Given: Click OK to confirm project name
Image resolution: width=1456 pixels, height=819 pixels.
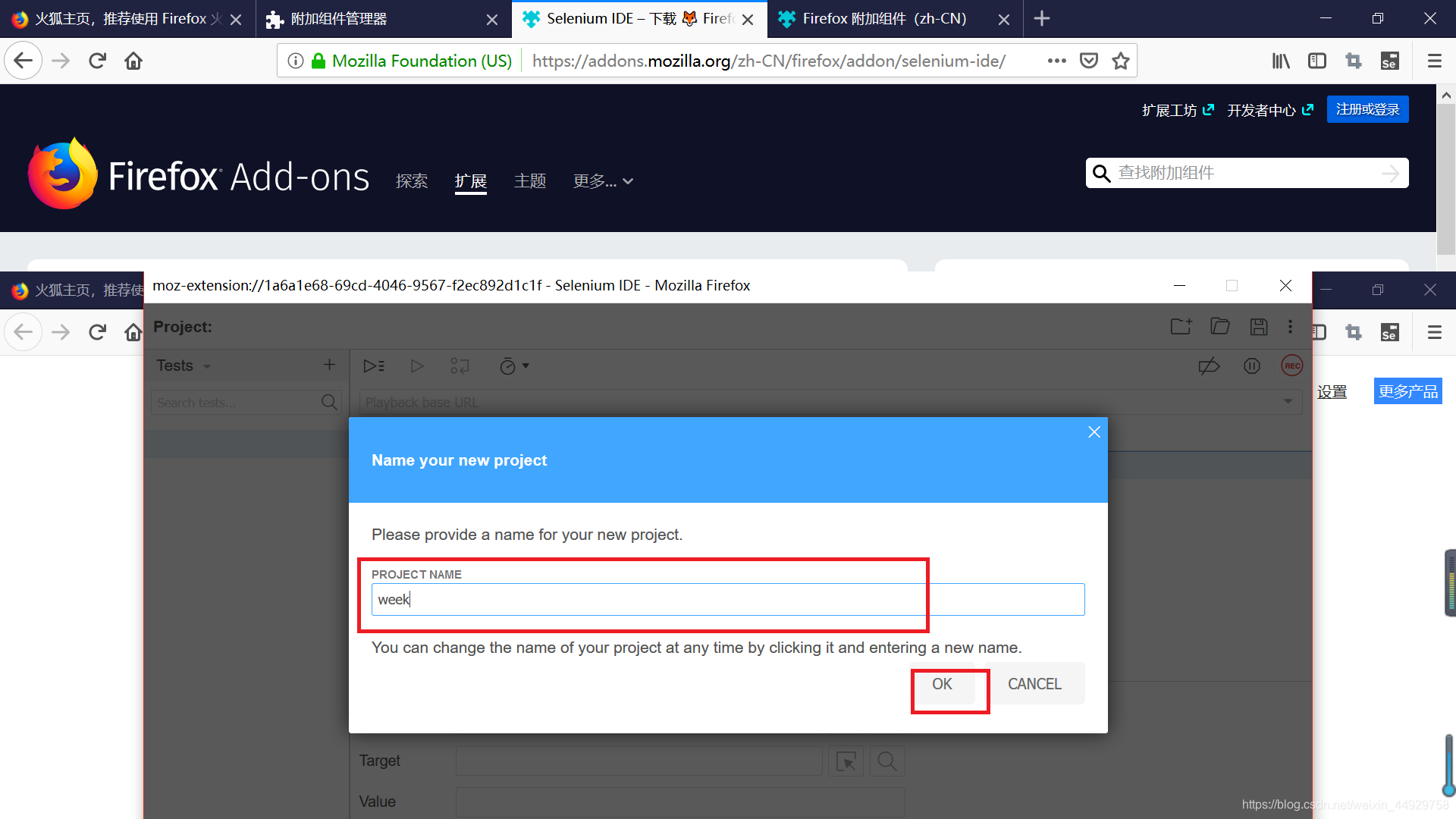Looking at the screenshot, I should (942, 684).
